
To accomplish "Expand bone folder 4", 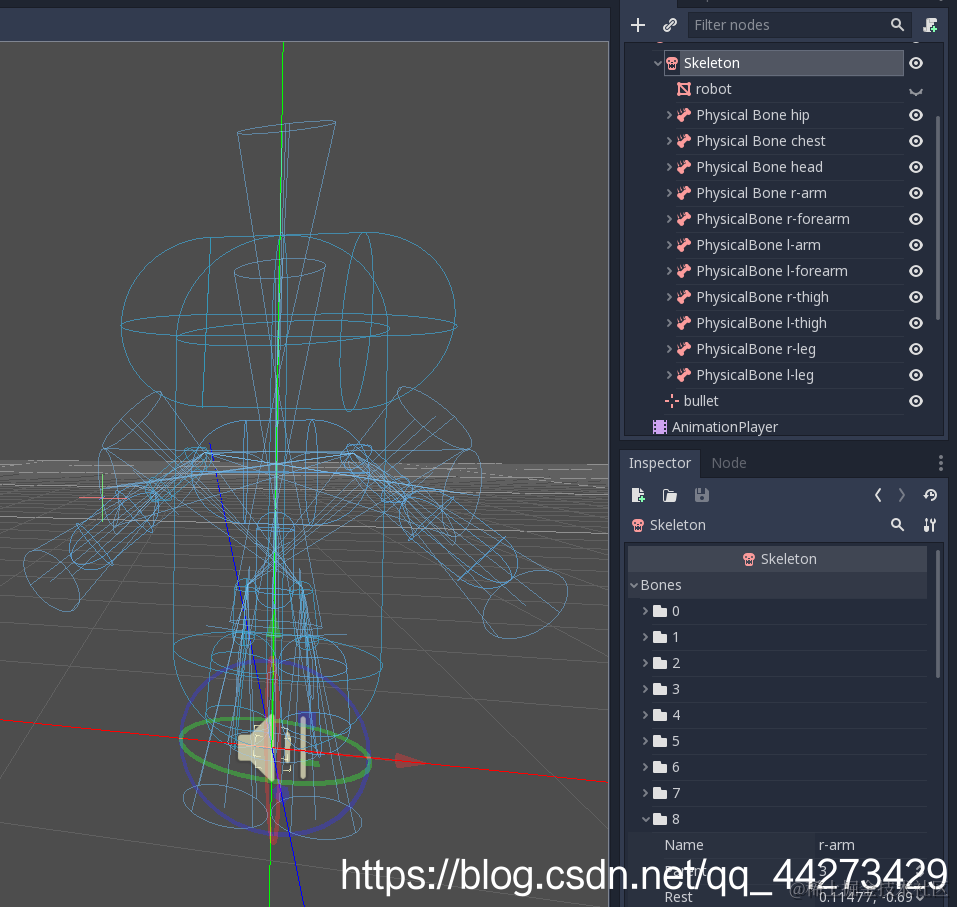I will point(645,715).
